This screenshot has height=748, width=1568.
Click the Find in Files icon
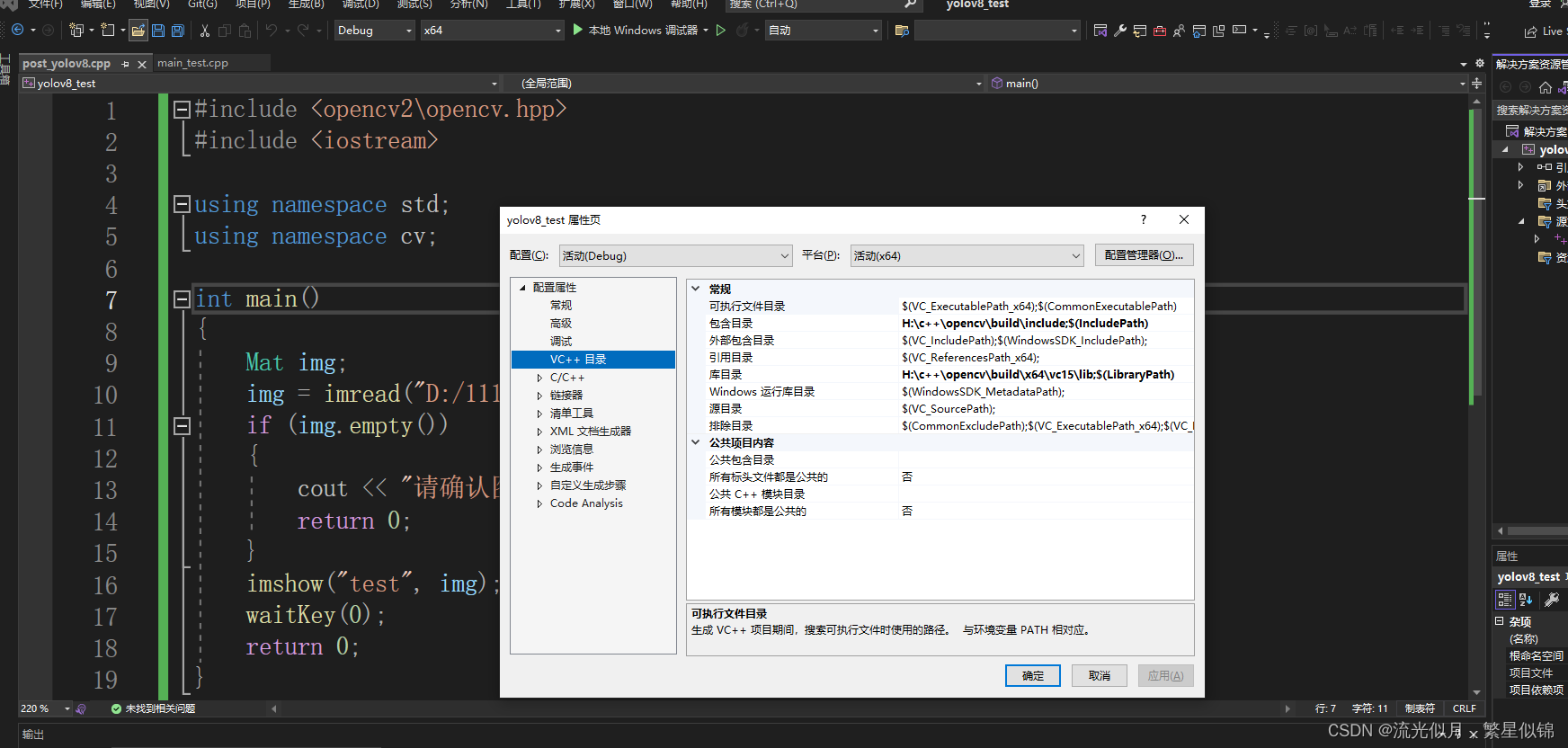902,31
